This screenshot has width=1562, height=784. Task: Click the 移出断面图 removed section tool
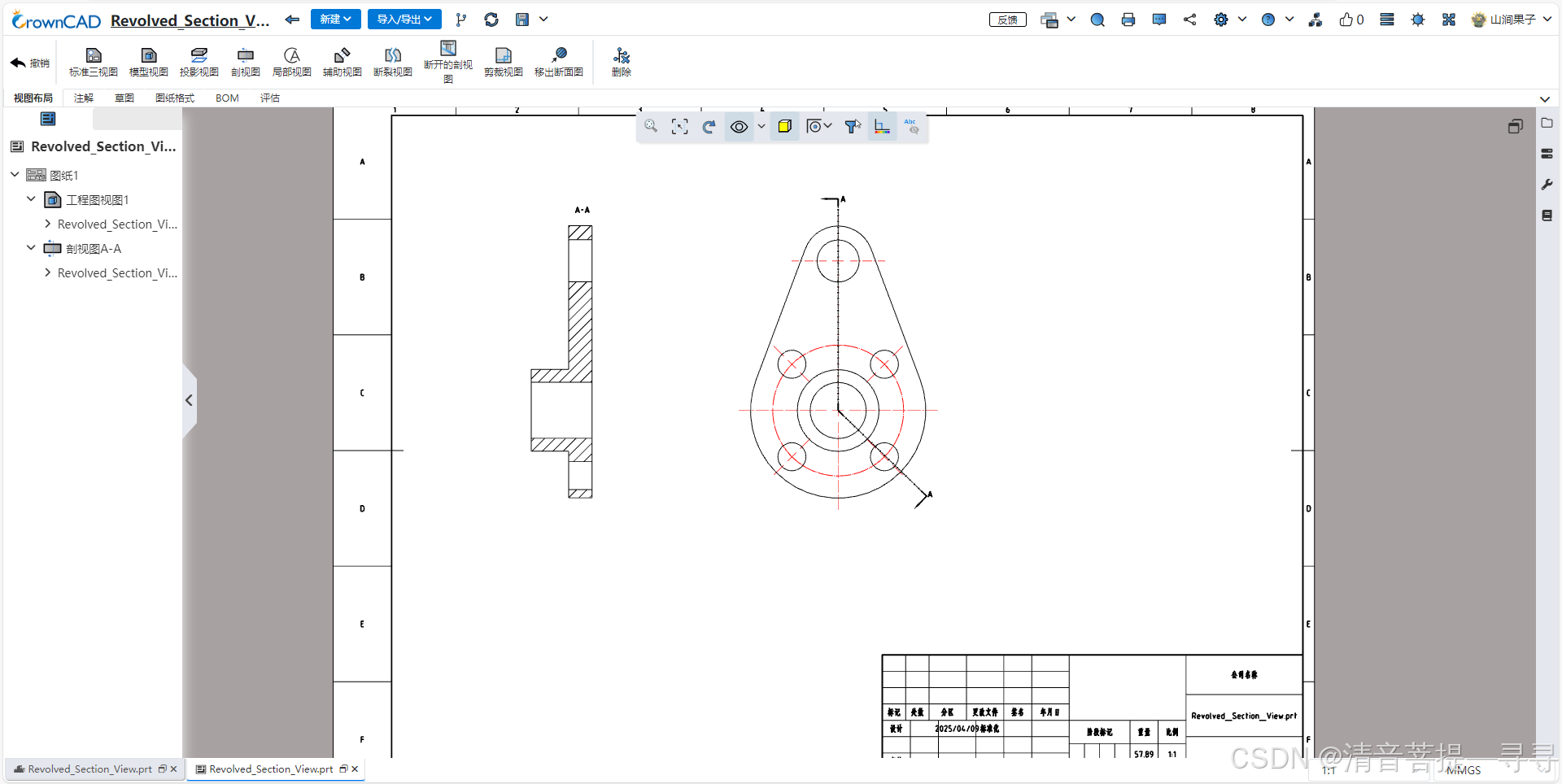(x=559, y=62)
